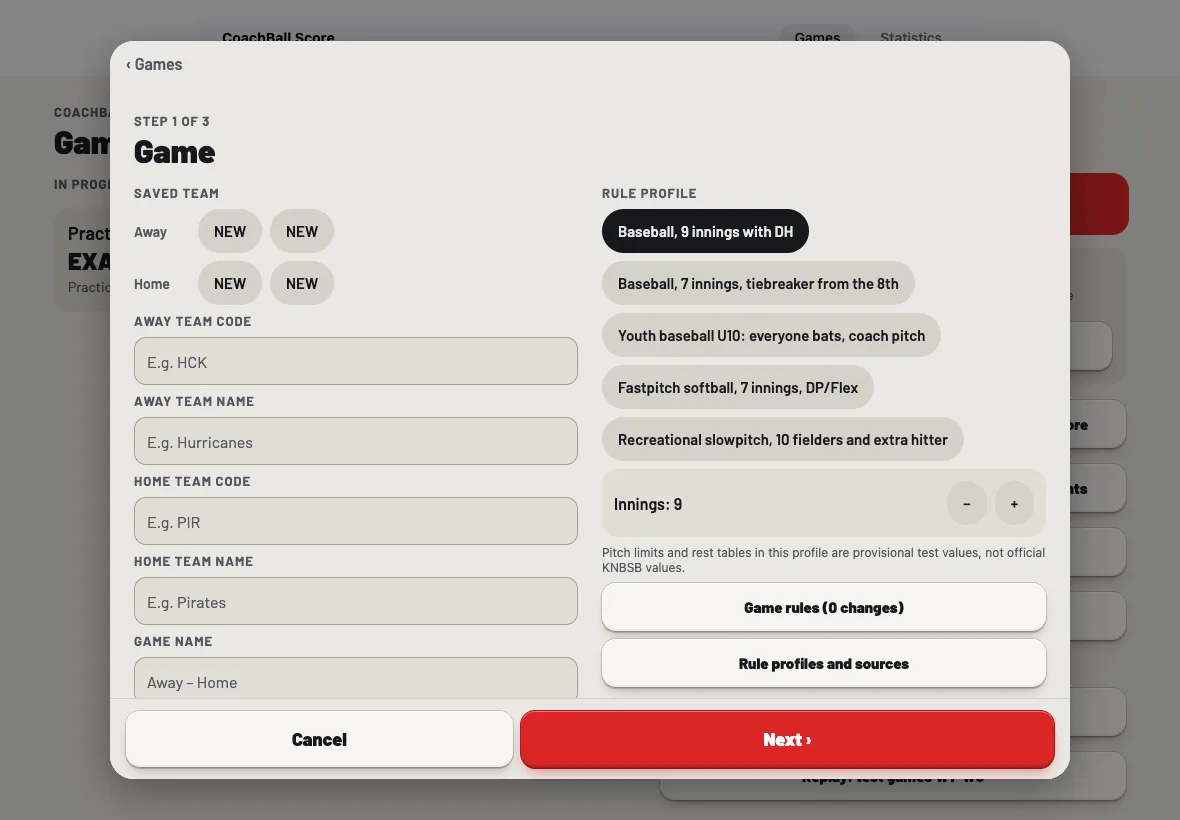Focus the Home Team Name input
Viewport: 1180px width, 820px height.
coord(356,601)
